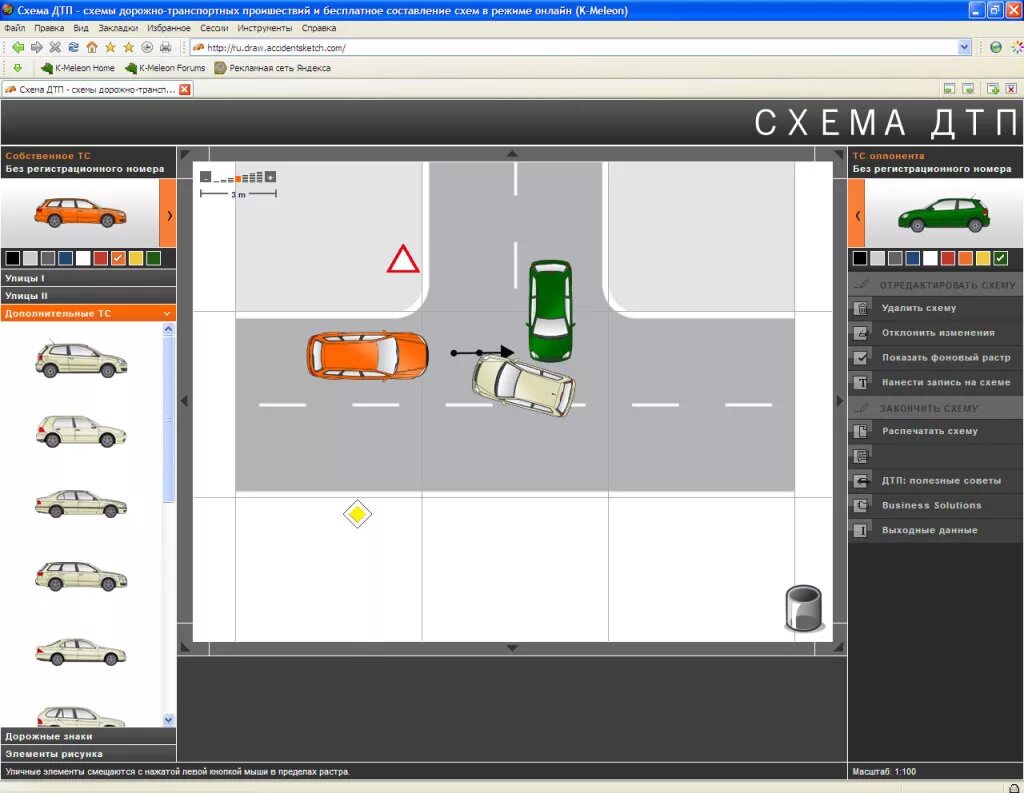Screen dimensions: 1024x793
Task: Move canvas view left with left edge arrow
Action: pos(184,400)
